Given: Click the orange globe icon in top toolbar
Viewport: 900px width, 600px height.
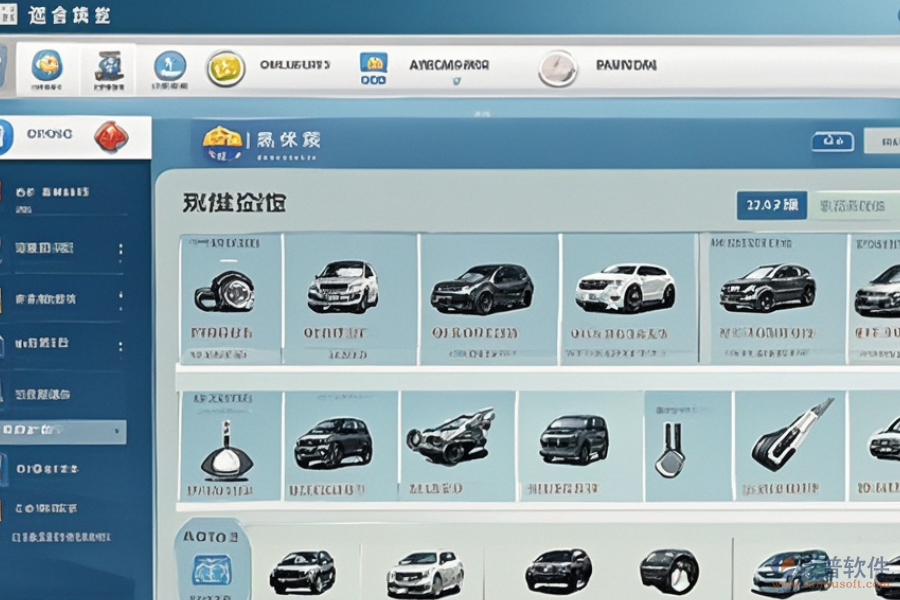Looking at the screenshot, I should point(47,66).
